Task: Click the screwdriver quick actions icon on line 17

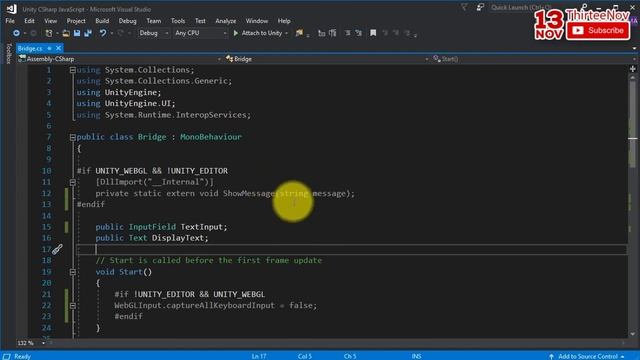Action: point(57,249)
